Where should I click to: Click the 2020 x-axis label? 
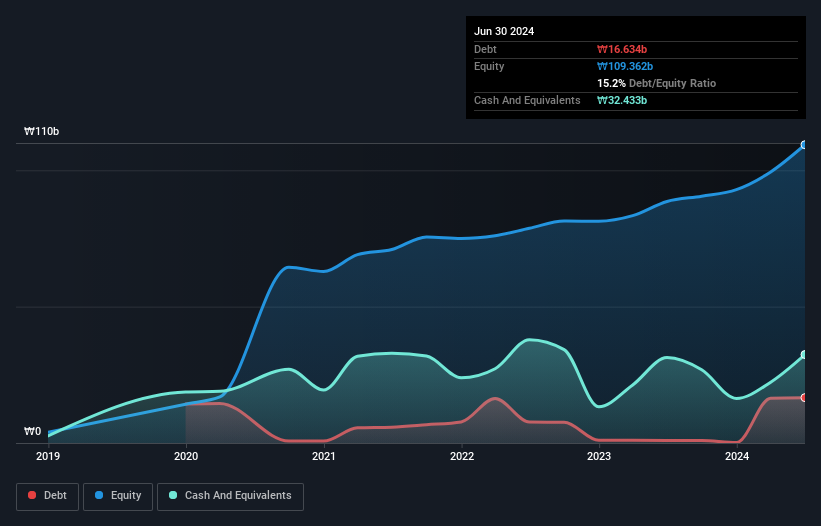[x=186, y=456]
